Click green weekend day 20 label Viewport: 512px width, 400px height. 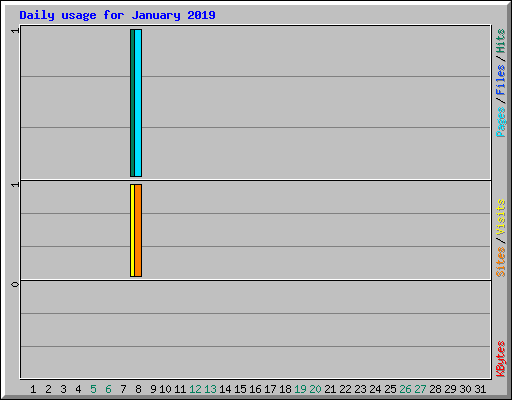pyautogui.click(x=315, y=389)
